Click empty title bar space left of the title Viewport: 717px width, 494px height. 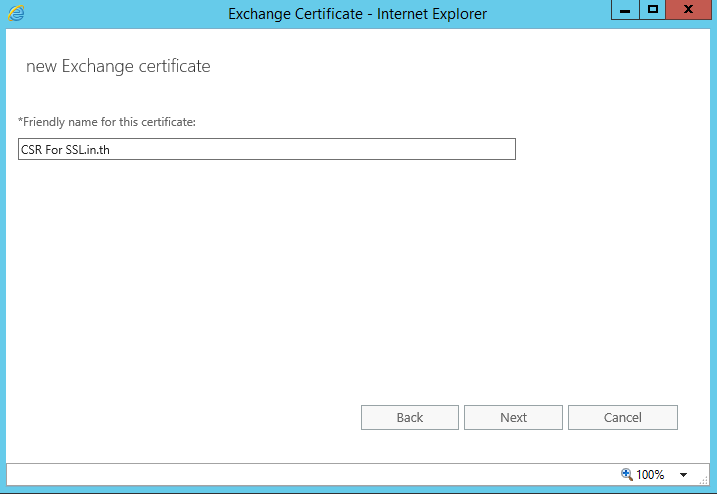click(120, 14)
